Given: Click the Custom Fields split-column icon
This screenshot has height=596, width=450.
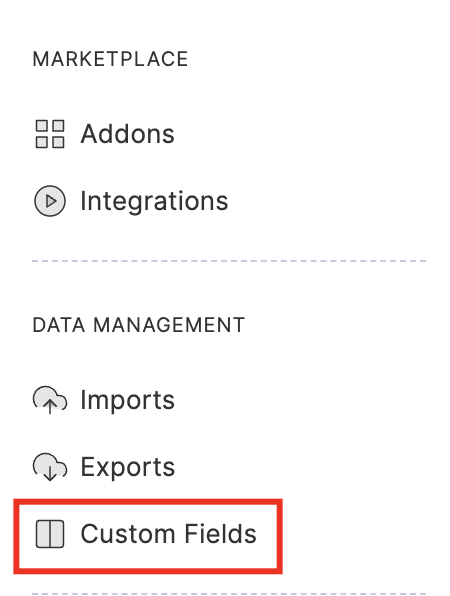Looking at the screenshot, I should (x=50, y=534).
